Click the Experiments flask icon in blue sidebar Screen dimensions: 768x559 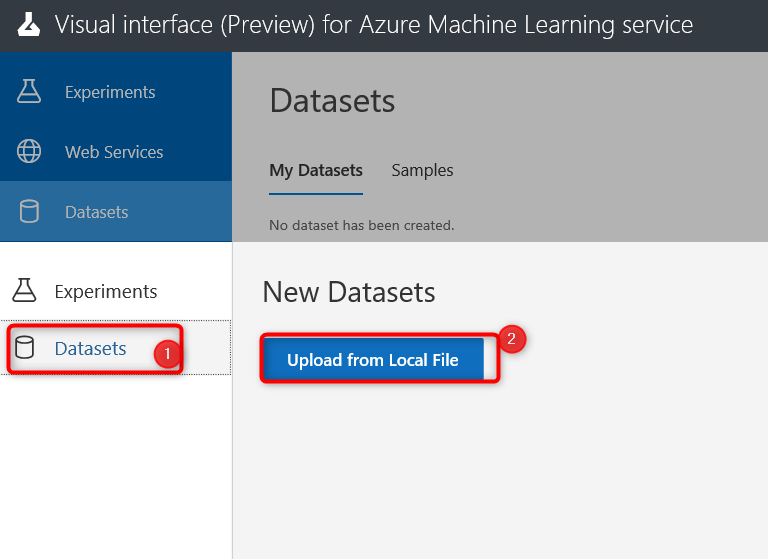(x=30, y=92)
